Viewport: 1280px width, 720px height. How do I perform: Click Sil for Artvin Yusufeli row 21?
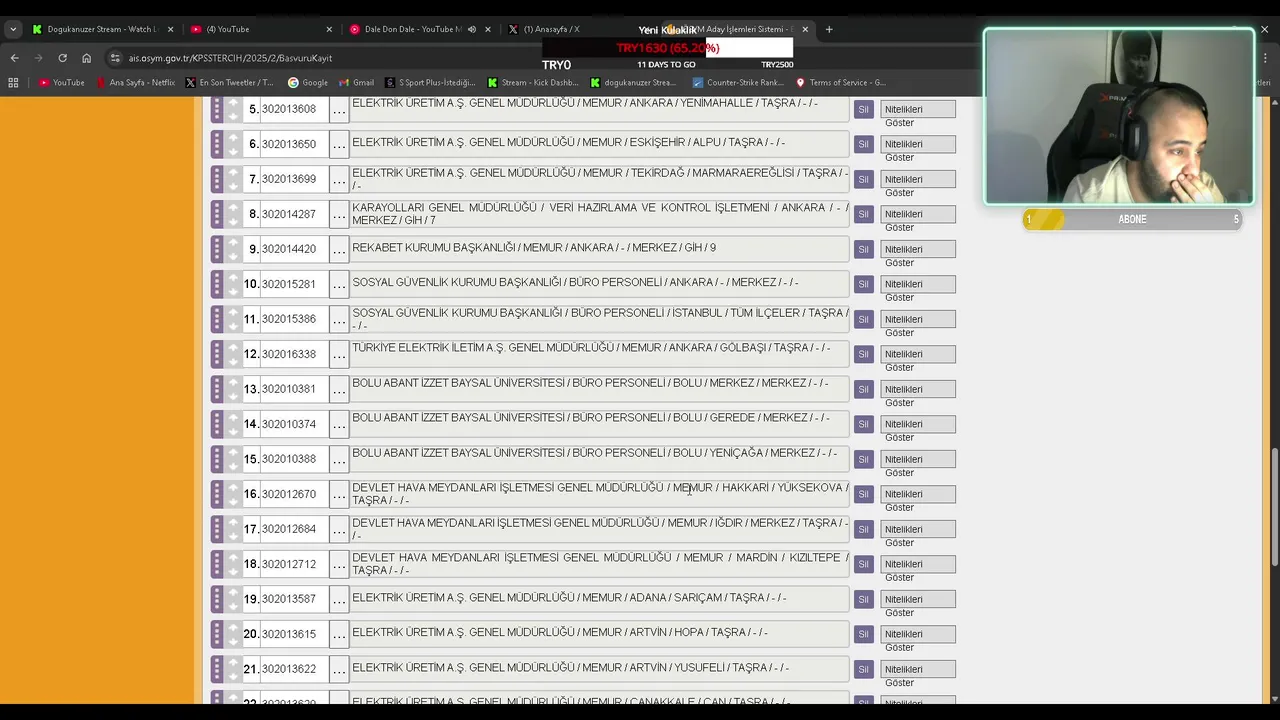point(864,669)
